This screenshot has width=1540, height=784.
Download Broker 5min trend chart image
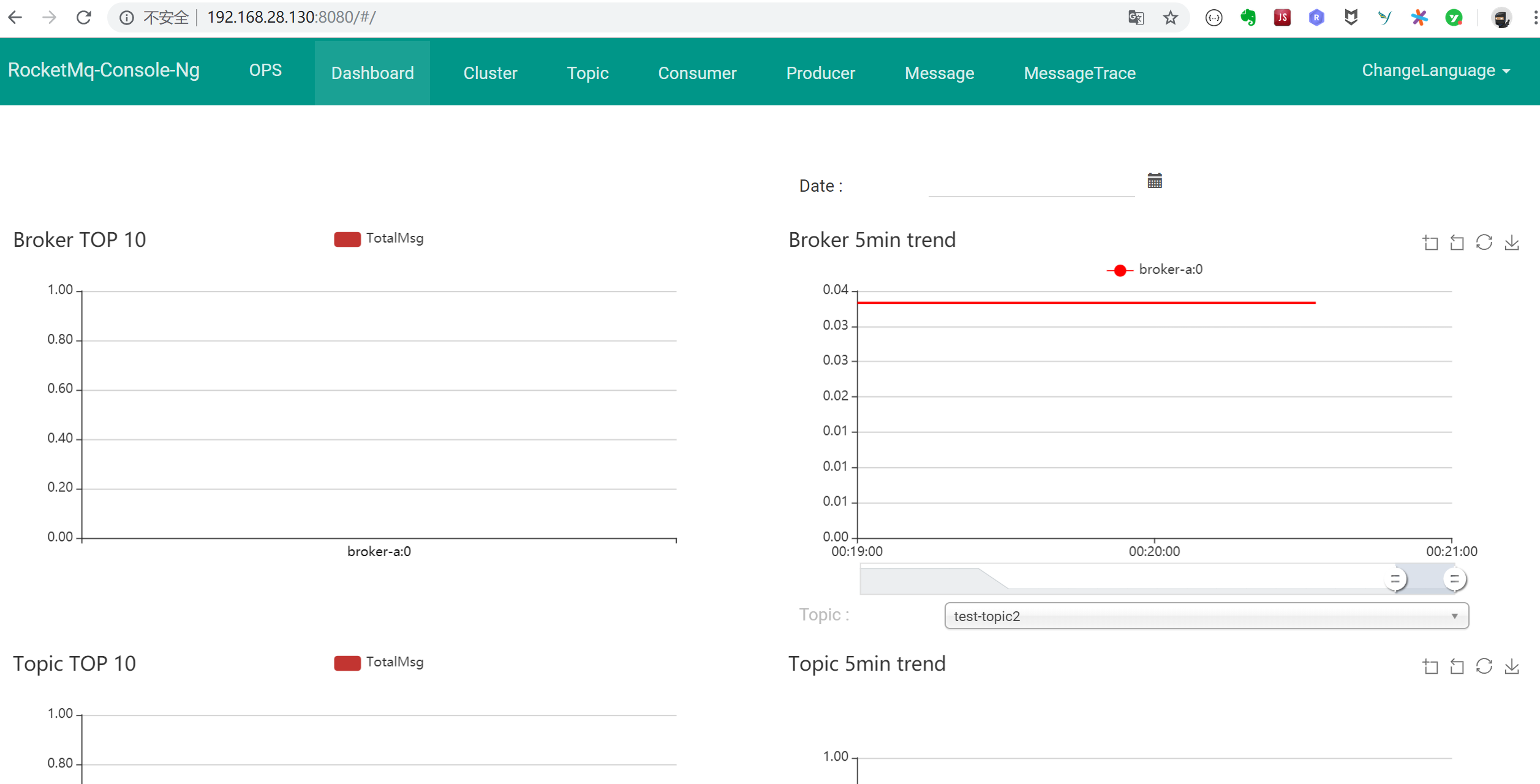(x=1512, y=243)
